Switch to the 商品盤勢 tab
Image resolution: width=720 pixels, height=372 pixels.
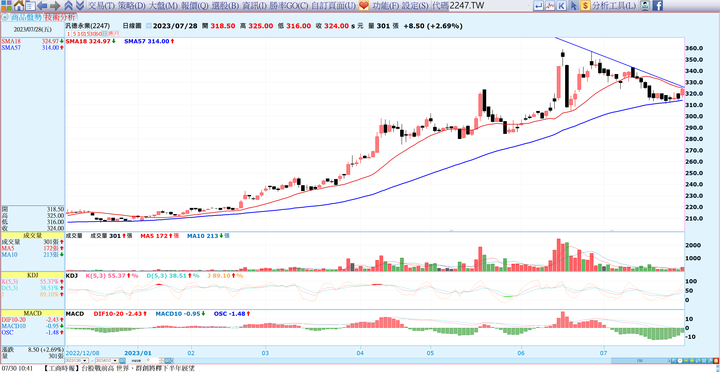point(26,17)
